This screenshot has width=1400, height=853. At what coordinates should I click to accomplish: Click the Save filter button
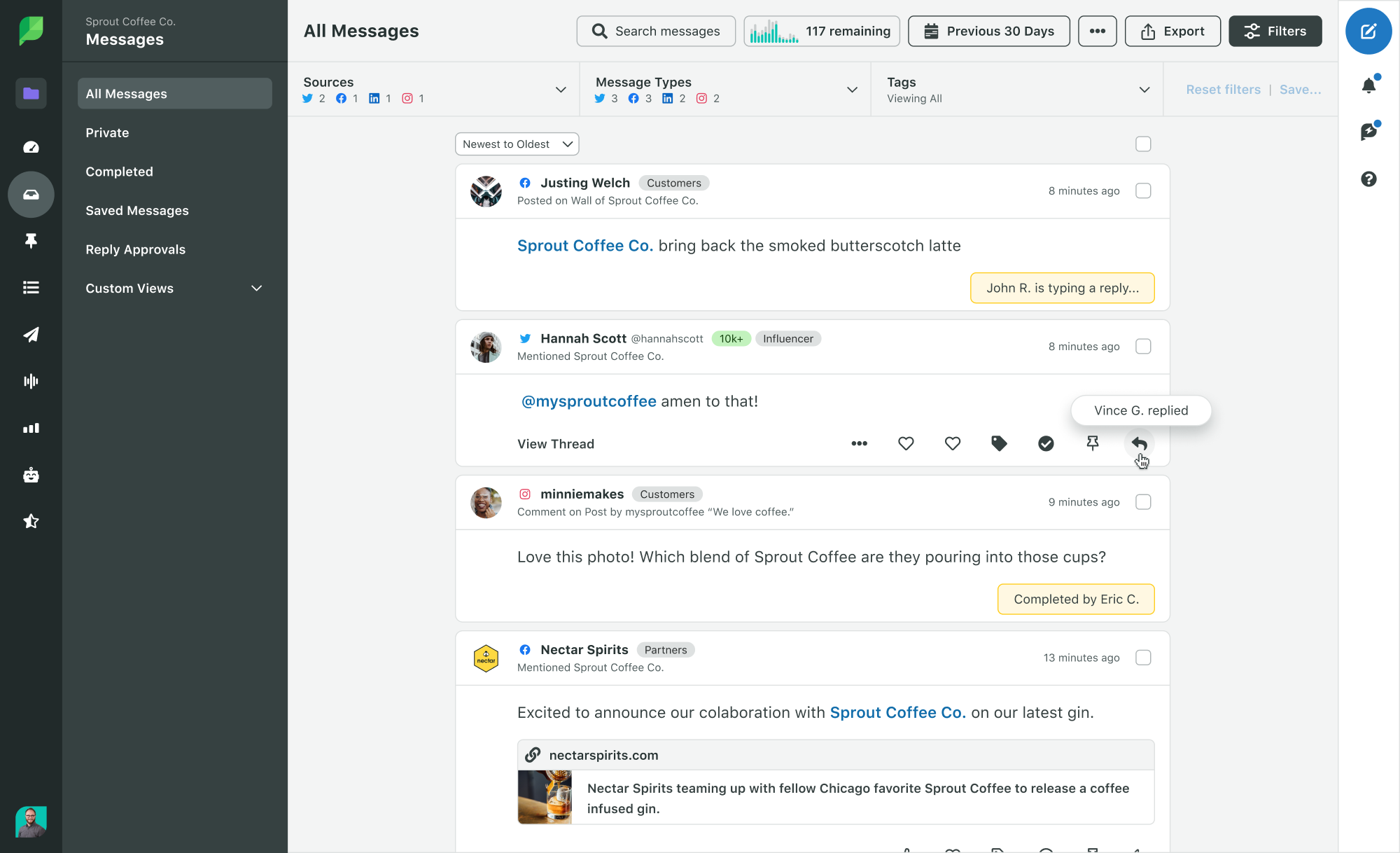click(1300, 90)
